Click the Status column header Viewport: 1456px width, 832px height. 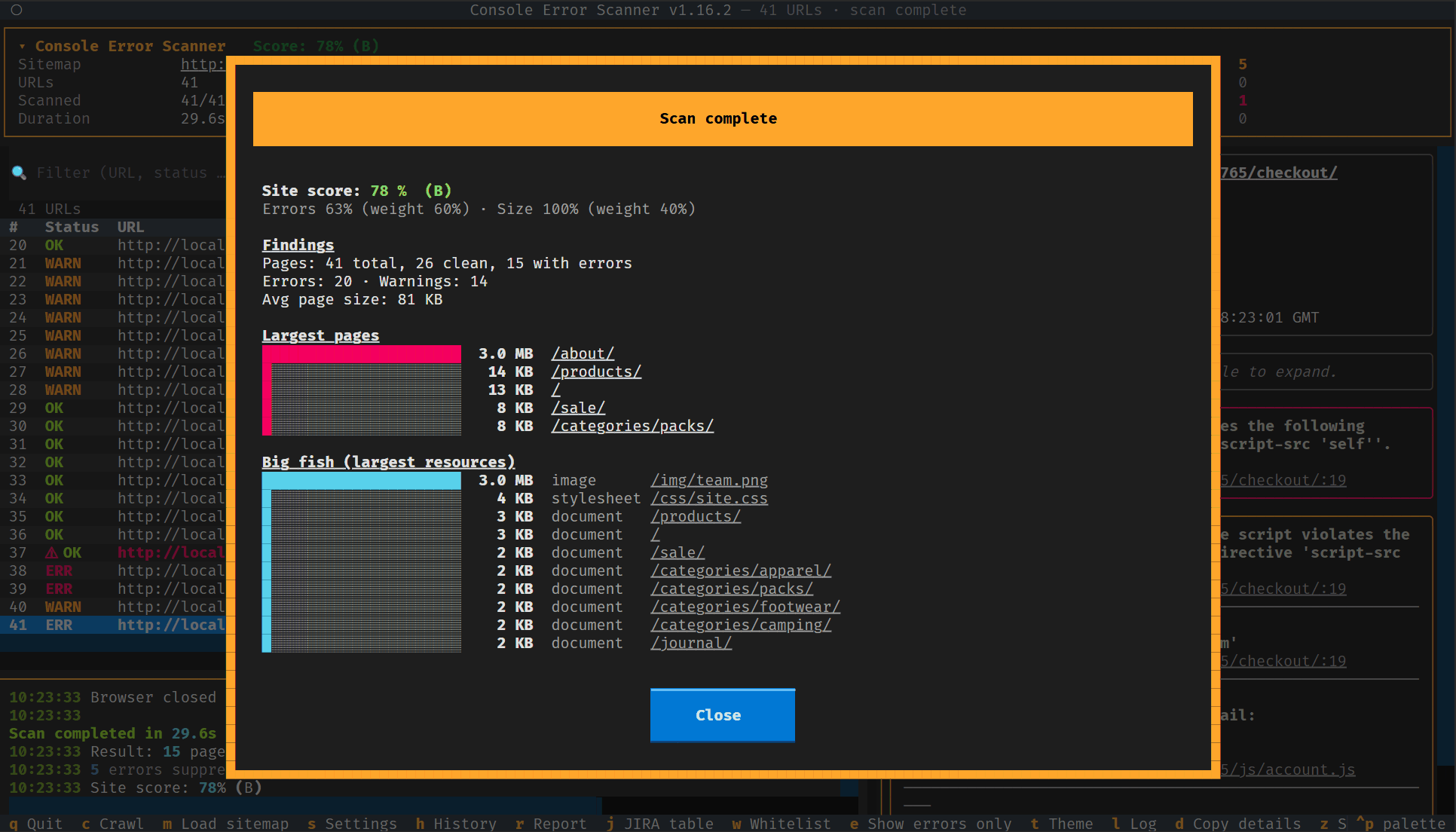[72, 227]
